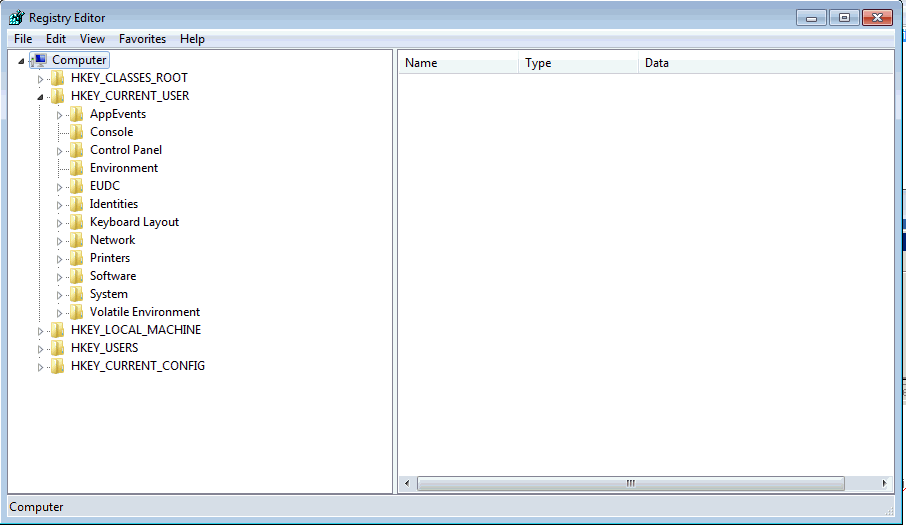This screenshot has width=906, height=525.
Task: Collapse the HKEY_CURRENT_USER key
Action: [x=40, y=96]
